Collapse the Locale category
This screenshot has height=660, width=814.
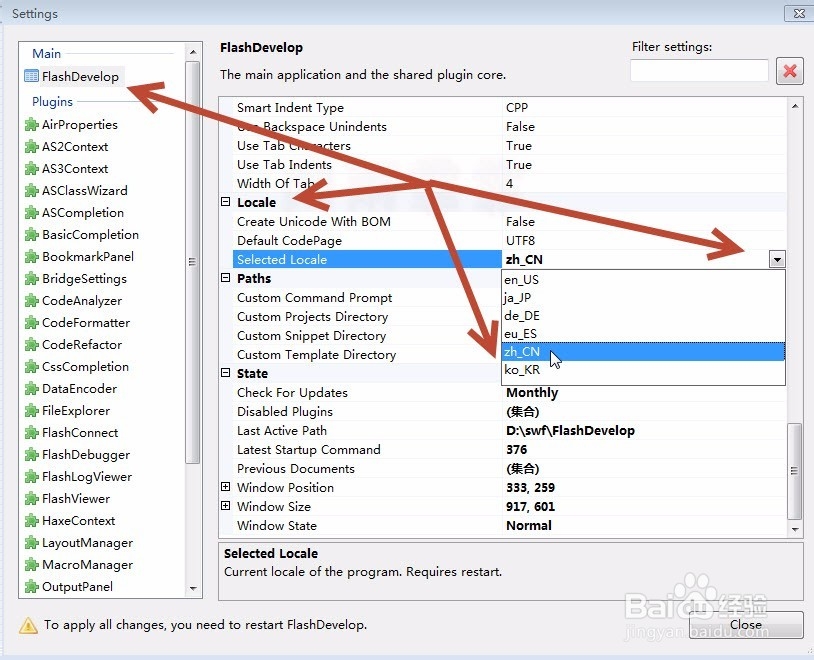point(225,201)
